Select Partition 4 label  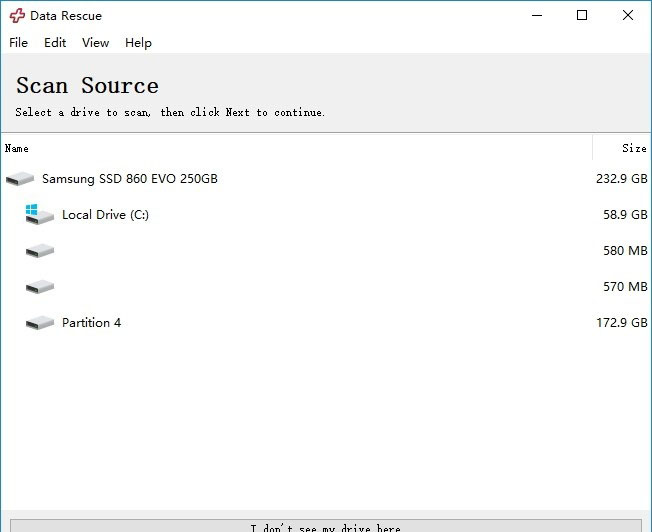(x=91, y=323)
